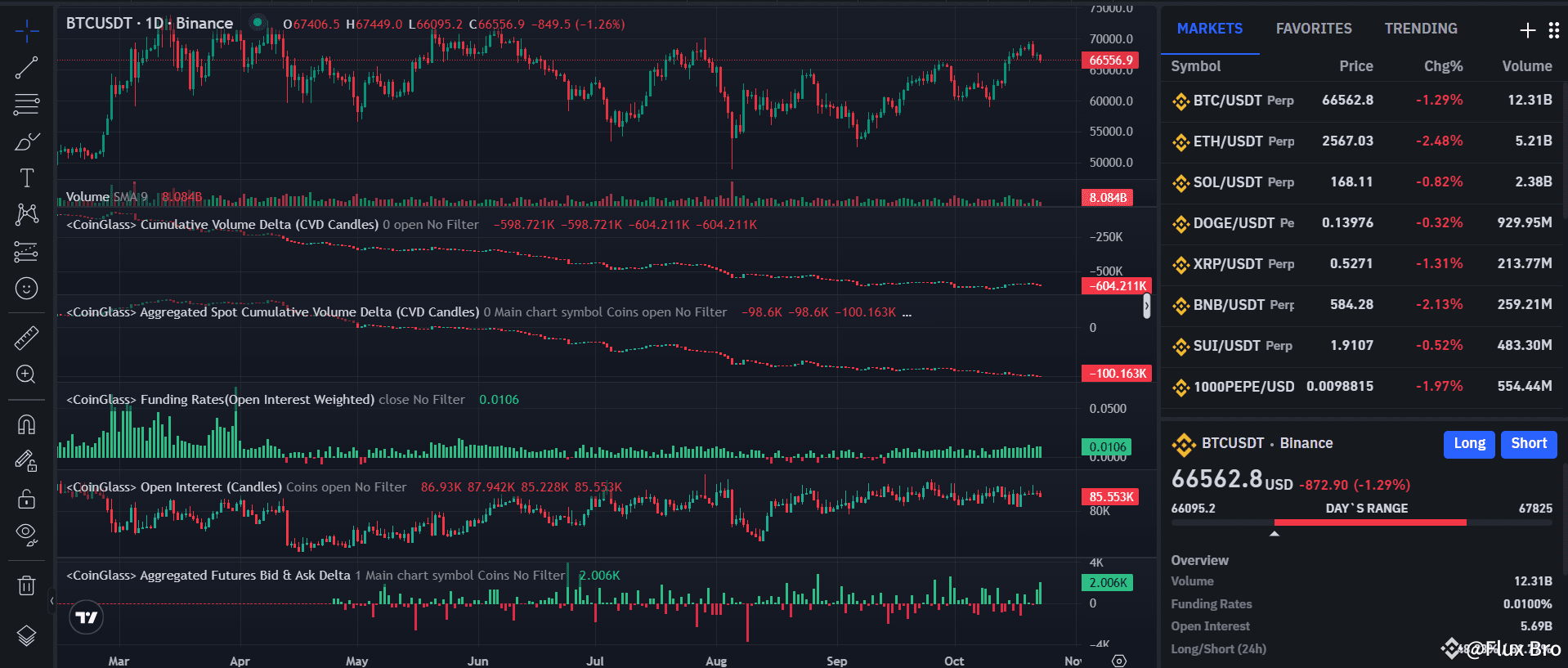The image size is (1568, 668).
Task: Click the Long button
Action: [1469, 444]
